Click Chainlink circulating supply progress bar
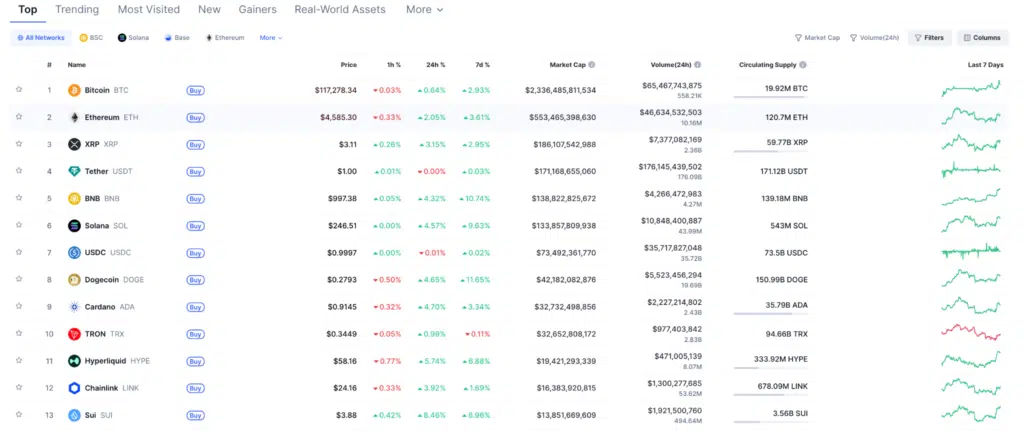Image resolution: width=1024 pixels, height=431 pixels. 771,395
